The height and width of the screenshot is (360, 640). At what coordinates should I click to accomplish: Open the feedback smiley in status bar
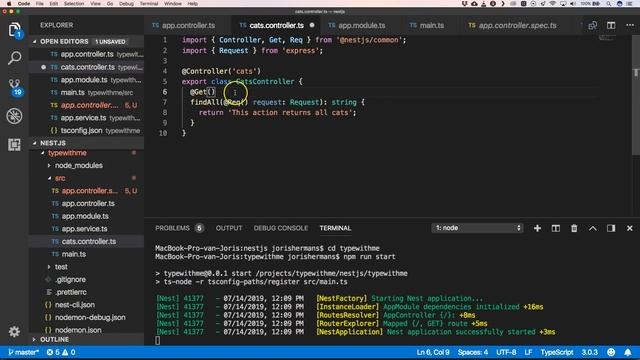(x=611, y=352)
